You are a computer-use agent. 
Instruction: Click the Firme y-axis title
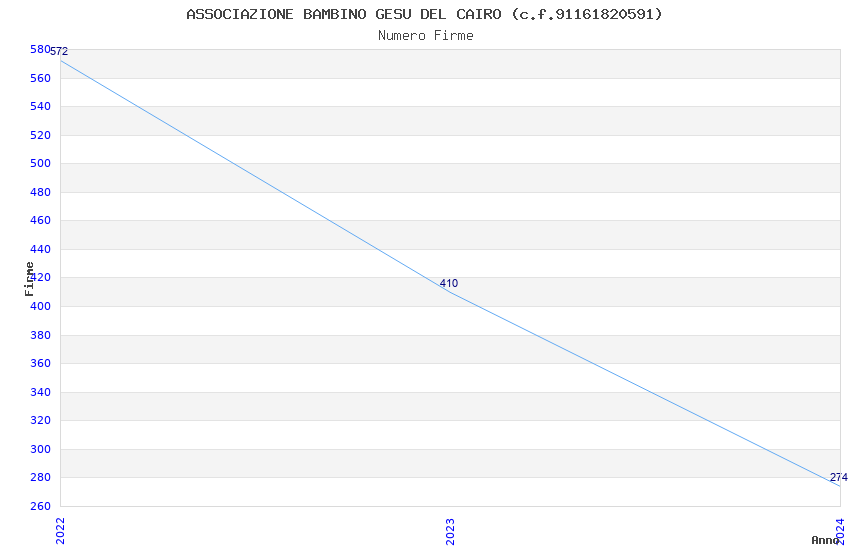tap(29, 279)
